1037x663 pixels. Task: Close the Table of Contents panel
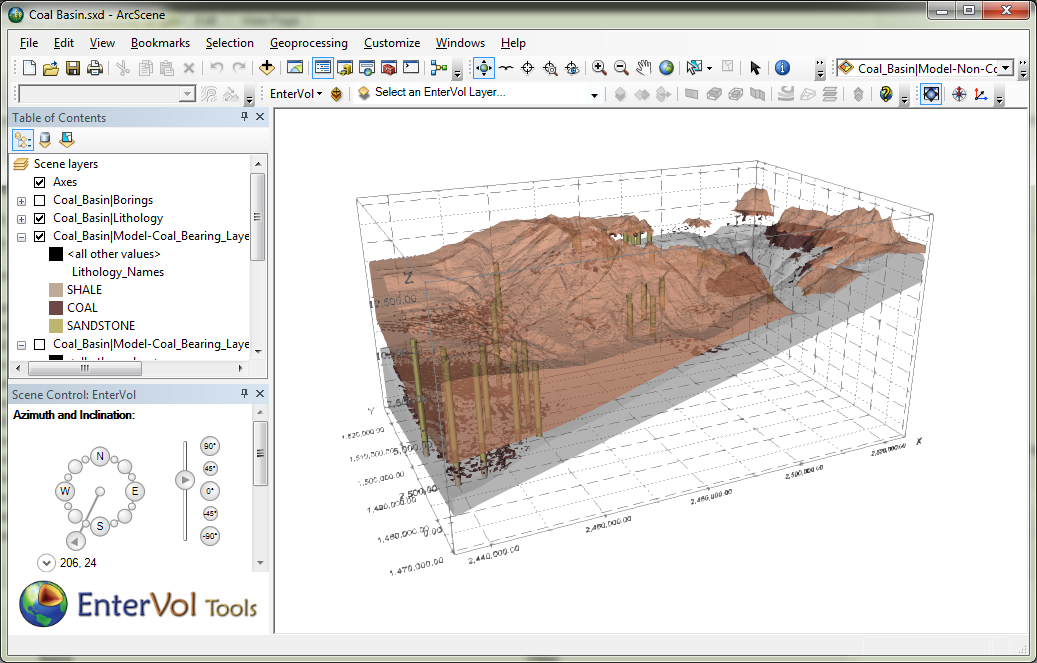pyautogui.click(x=260, y=116)
